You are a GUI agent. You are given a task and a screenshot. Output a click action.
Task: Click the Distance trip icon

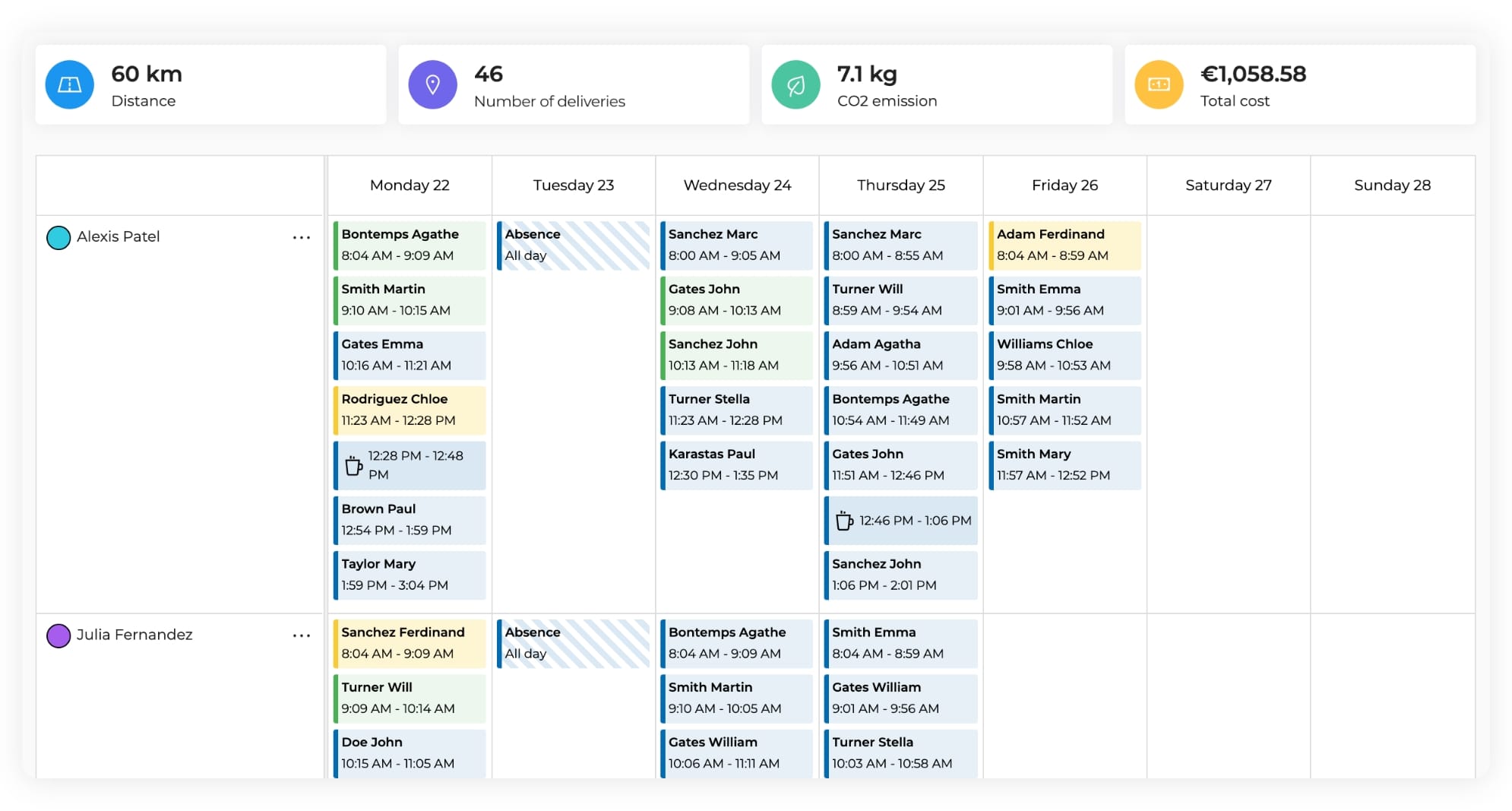pyautogui.click(x=69, y=84)
